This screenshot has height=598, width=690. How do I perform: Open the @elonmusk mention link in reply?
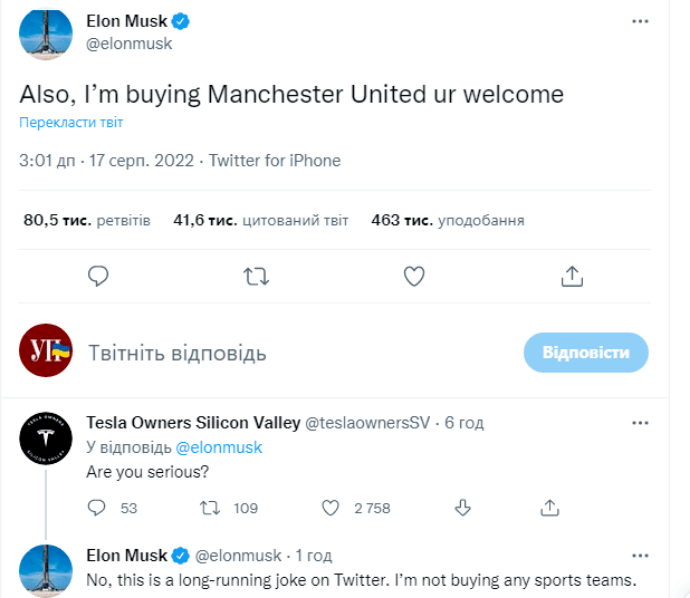[x=219, y=447]
